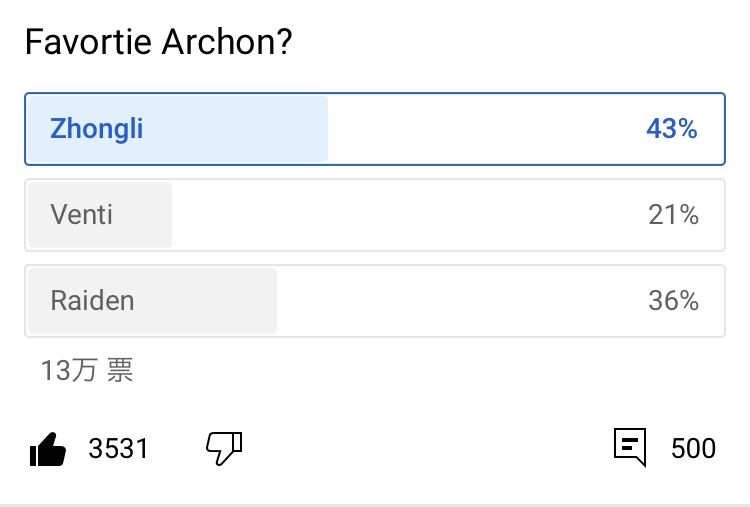Click the 36% result on Raiden
The image size is (750, 507).
673,300
